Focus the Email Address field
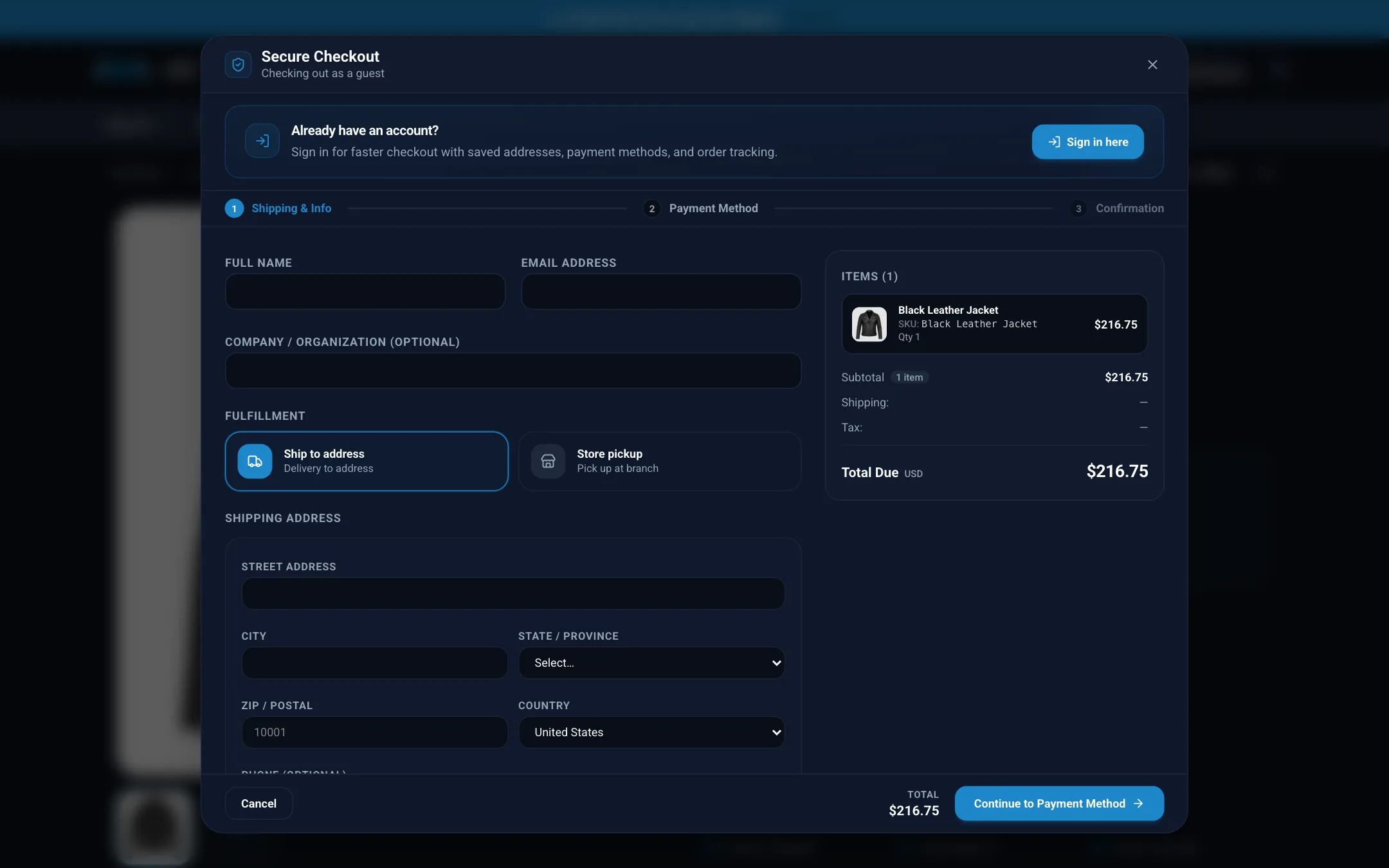 pos(661,291)
